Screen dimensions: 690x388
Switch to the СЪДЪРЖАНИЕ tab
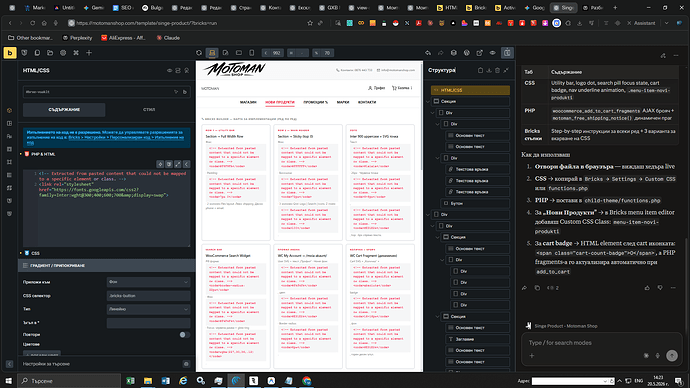(64, 110)
